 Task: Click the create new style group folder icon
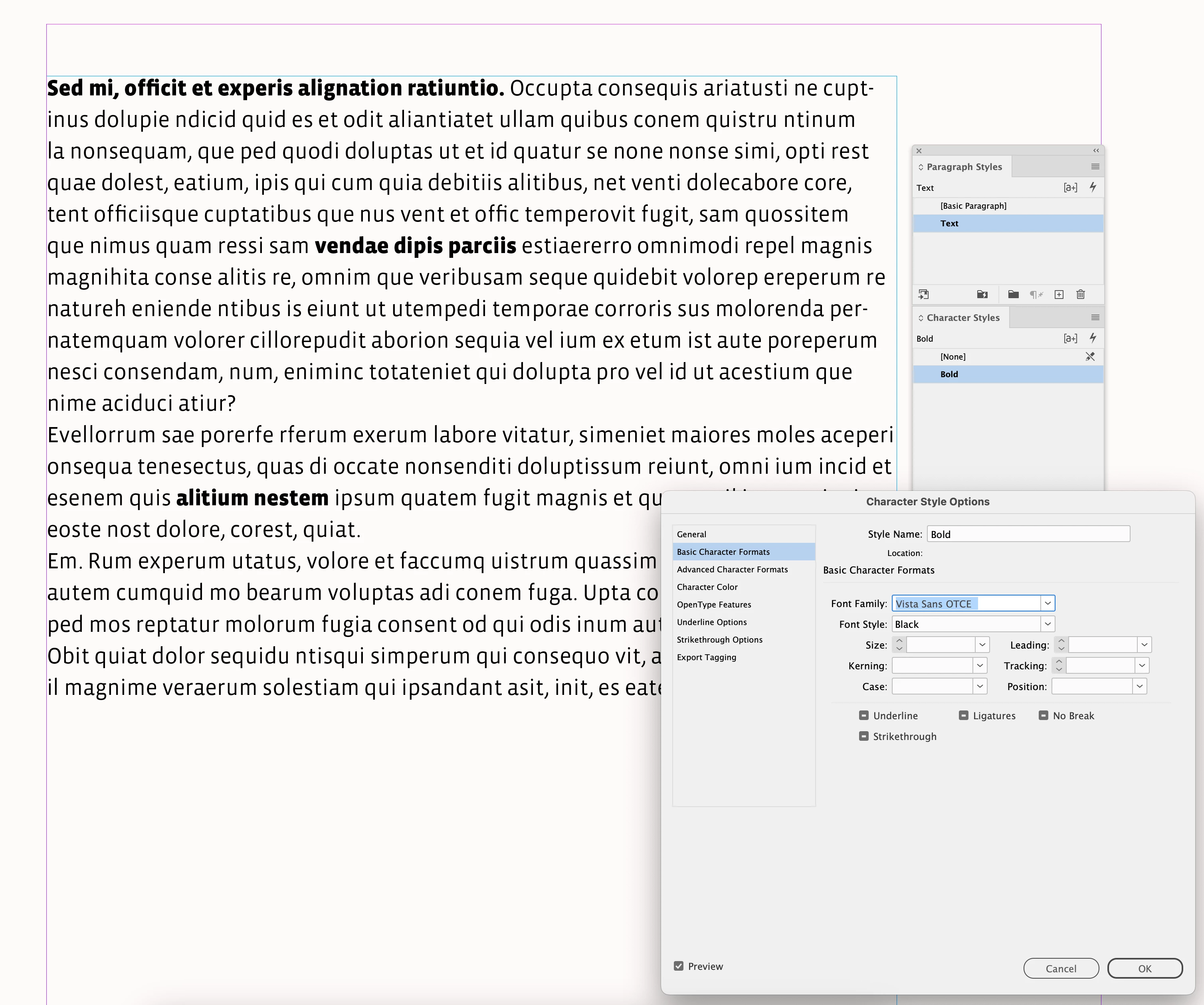coord(1013,295)
